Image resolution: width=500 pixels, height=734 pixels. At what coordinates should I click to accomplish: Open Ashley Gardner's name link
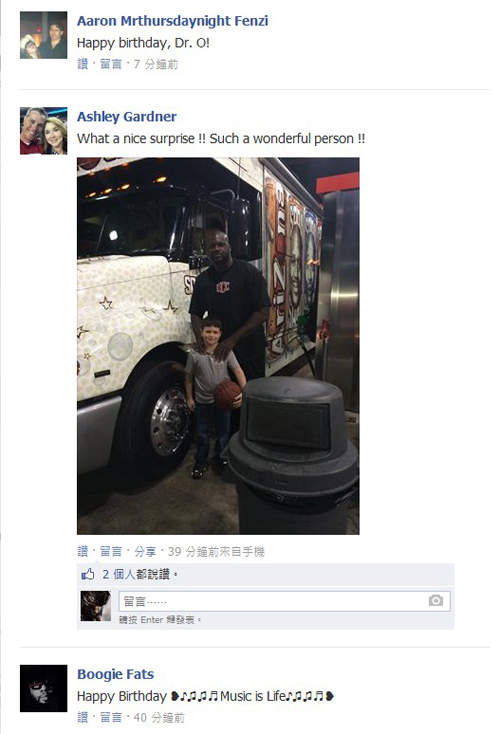click(127, 117)
